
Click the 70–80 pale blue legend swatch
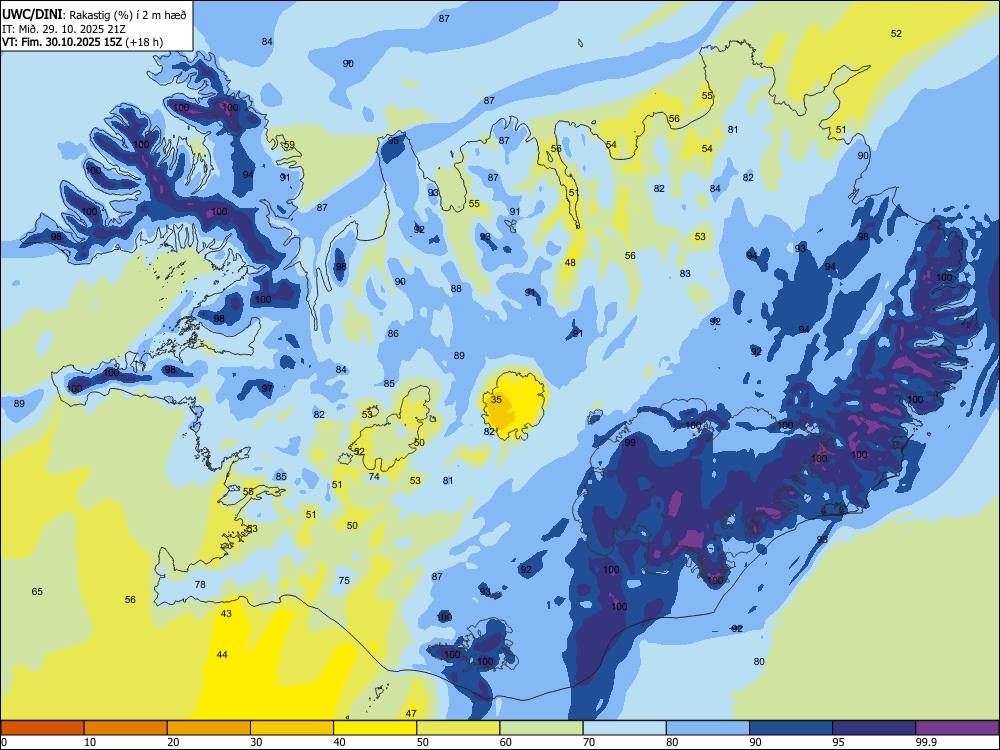624,728
